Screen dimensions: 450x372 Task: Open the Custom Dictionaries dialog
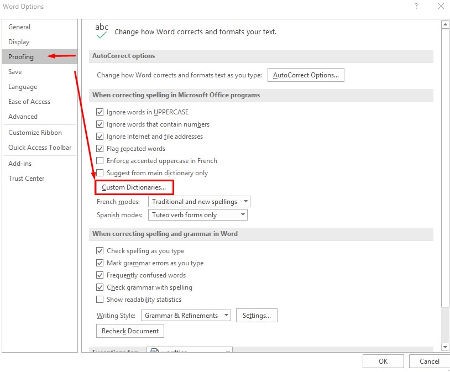click(x=134, y=187)
